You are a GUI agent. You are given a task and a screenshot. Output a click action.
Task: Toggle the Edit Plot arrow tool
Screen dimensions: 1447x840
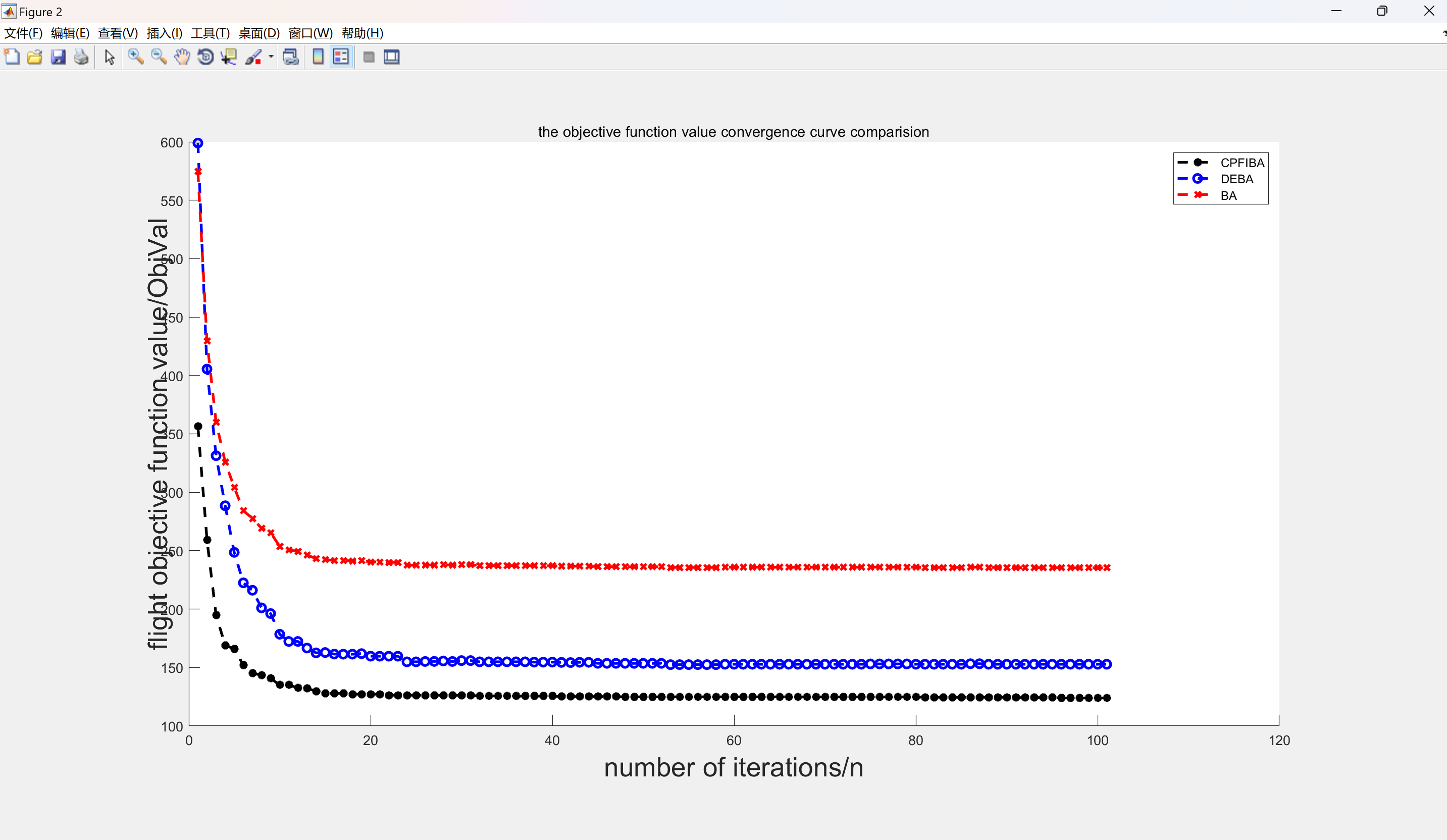coord(109,57)
